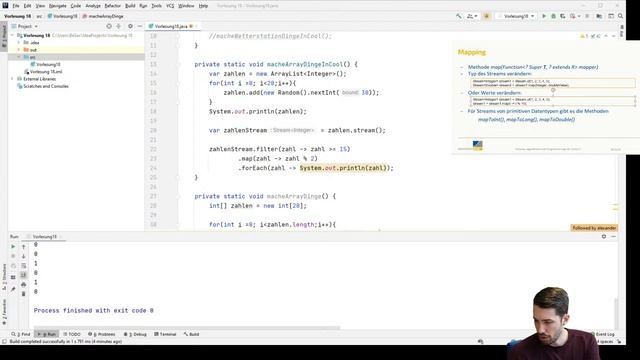Open Project panel settings gear
This screenshot has height=360, width=640.
point(130,26)
